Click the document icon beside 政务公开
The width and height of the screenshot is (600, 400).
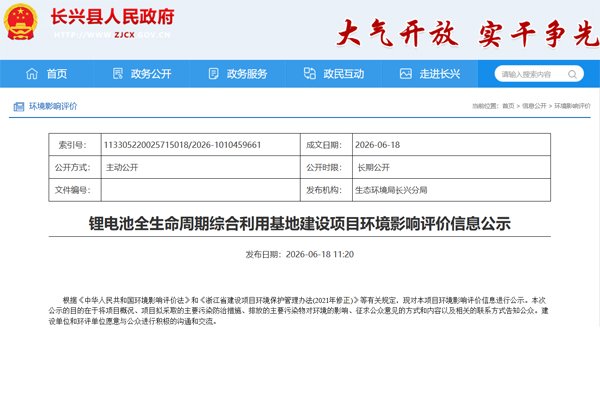(118, 73)
